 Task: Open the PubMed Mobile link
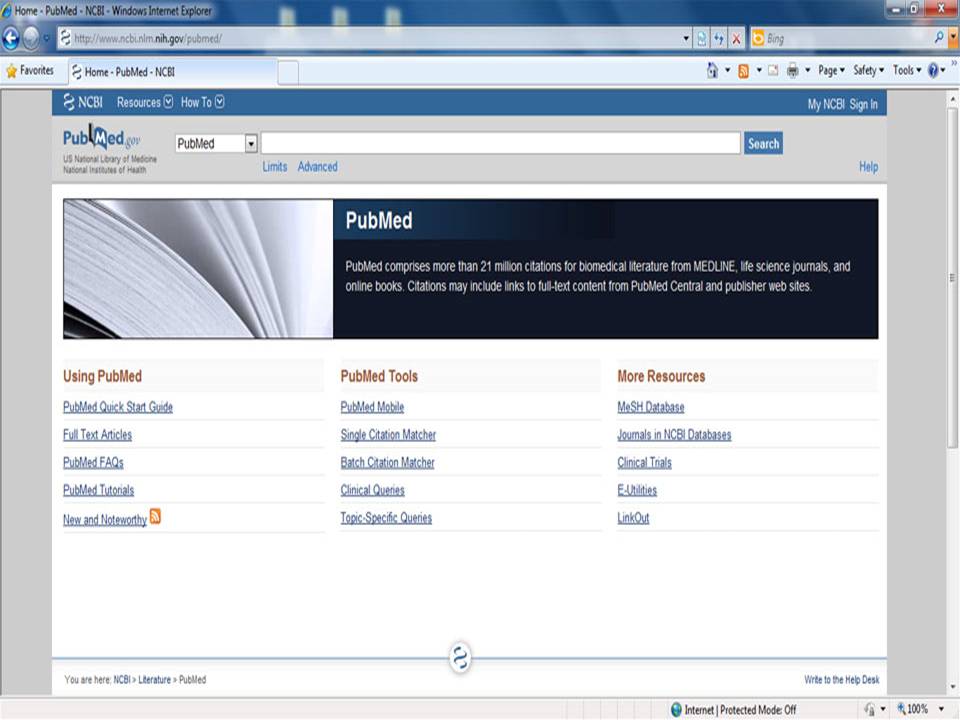coord(372,407)
